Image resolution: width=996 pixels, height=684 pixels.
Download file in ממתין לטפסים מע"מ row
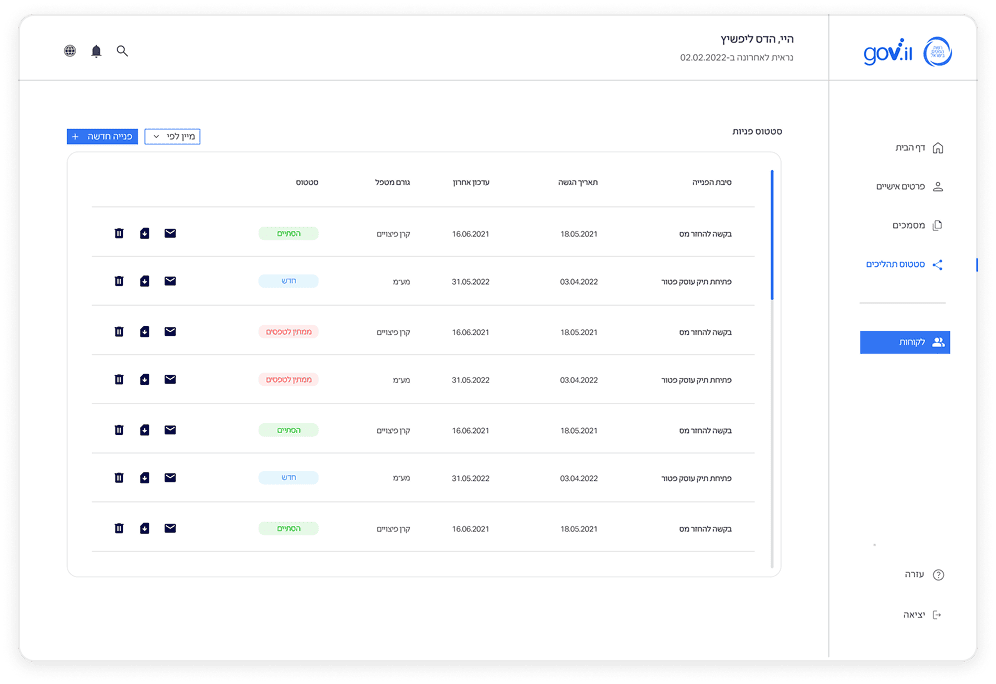[145, 379]
